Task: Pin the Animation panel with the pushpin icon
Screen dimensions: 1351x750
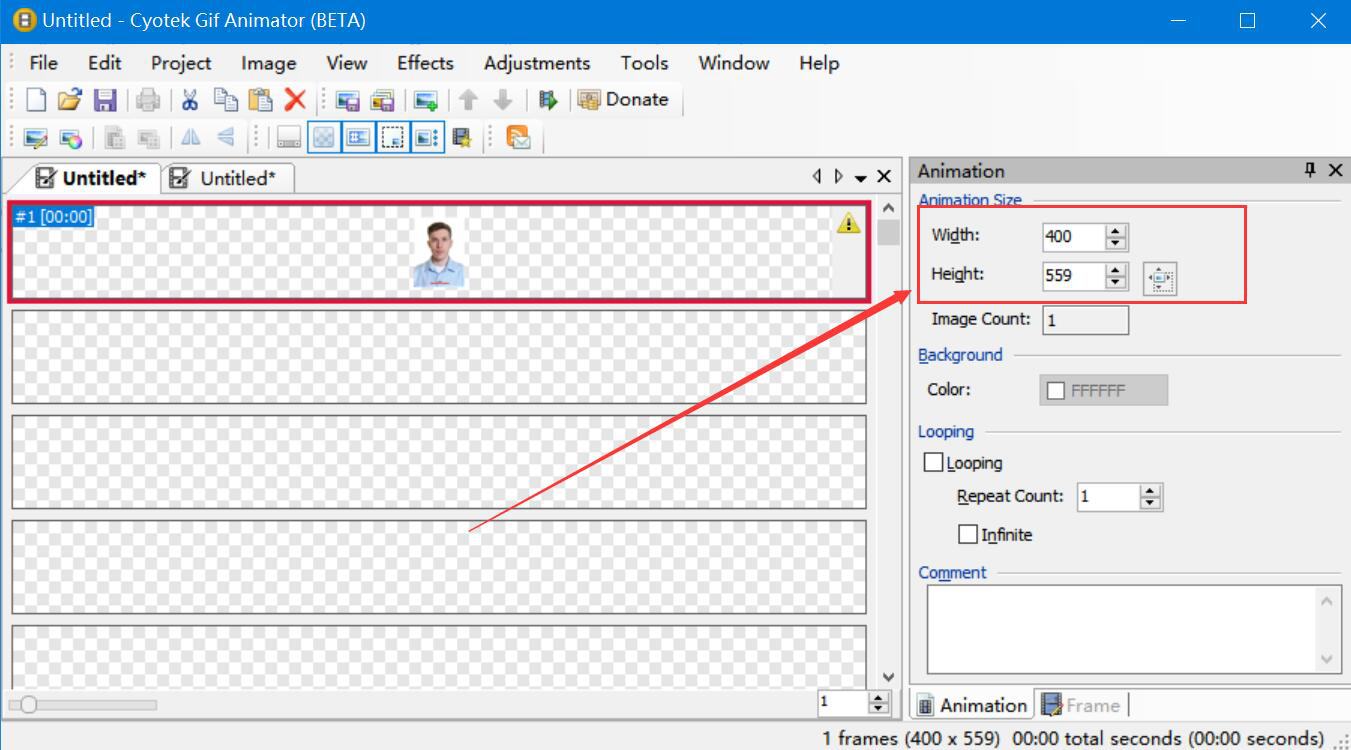Action: (x=1310, y=170)
